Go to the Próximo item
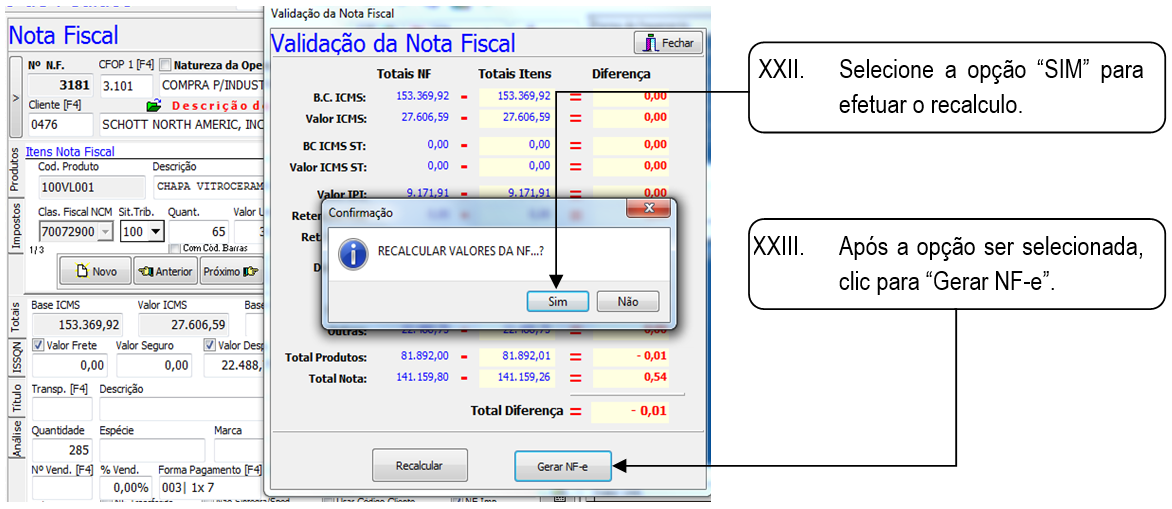The height and width of the screenshot is (509, 1172). [x=230, y=271]
